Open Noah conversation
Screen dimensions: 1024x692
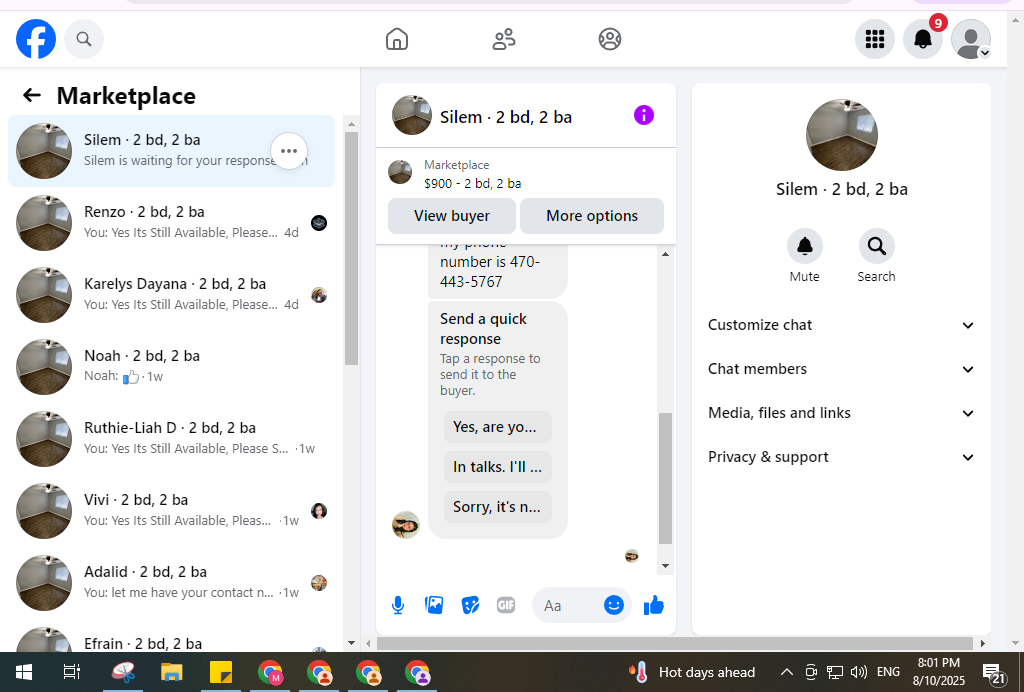click(171, 366)
